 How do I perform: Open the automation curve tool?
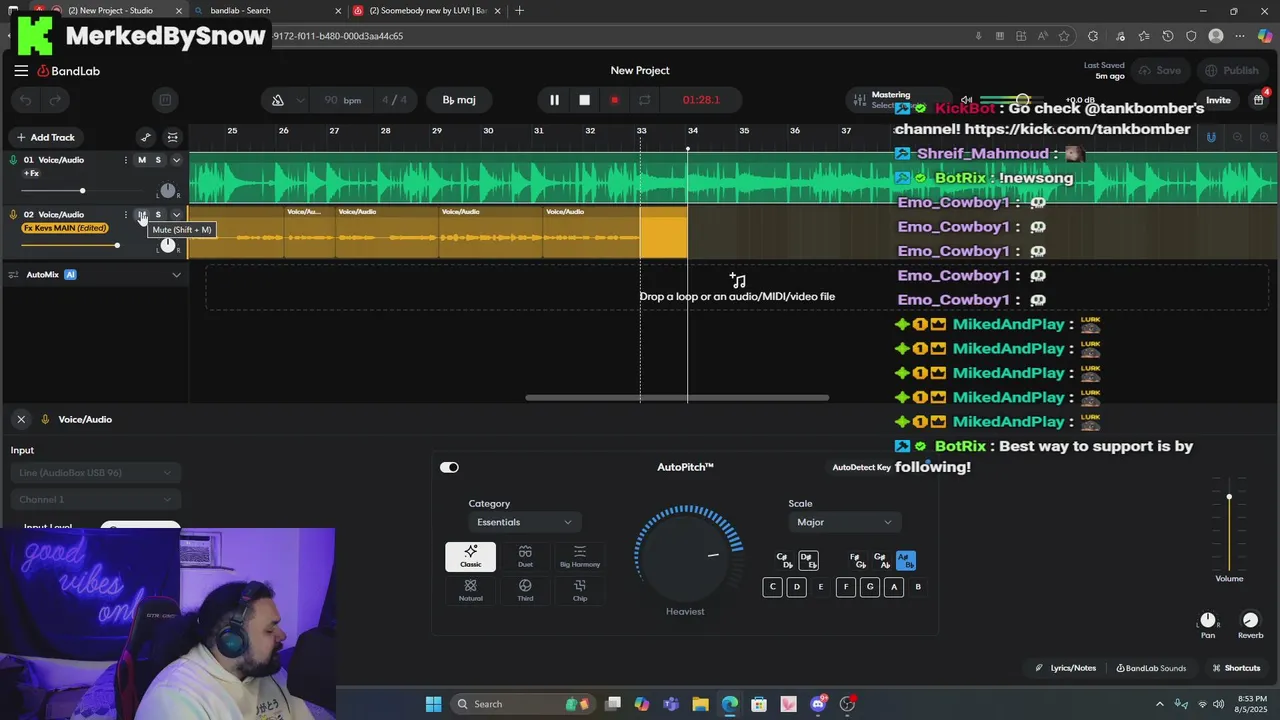point(146,137)
